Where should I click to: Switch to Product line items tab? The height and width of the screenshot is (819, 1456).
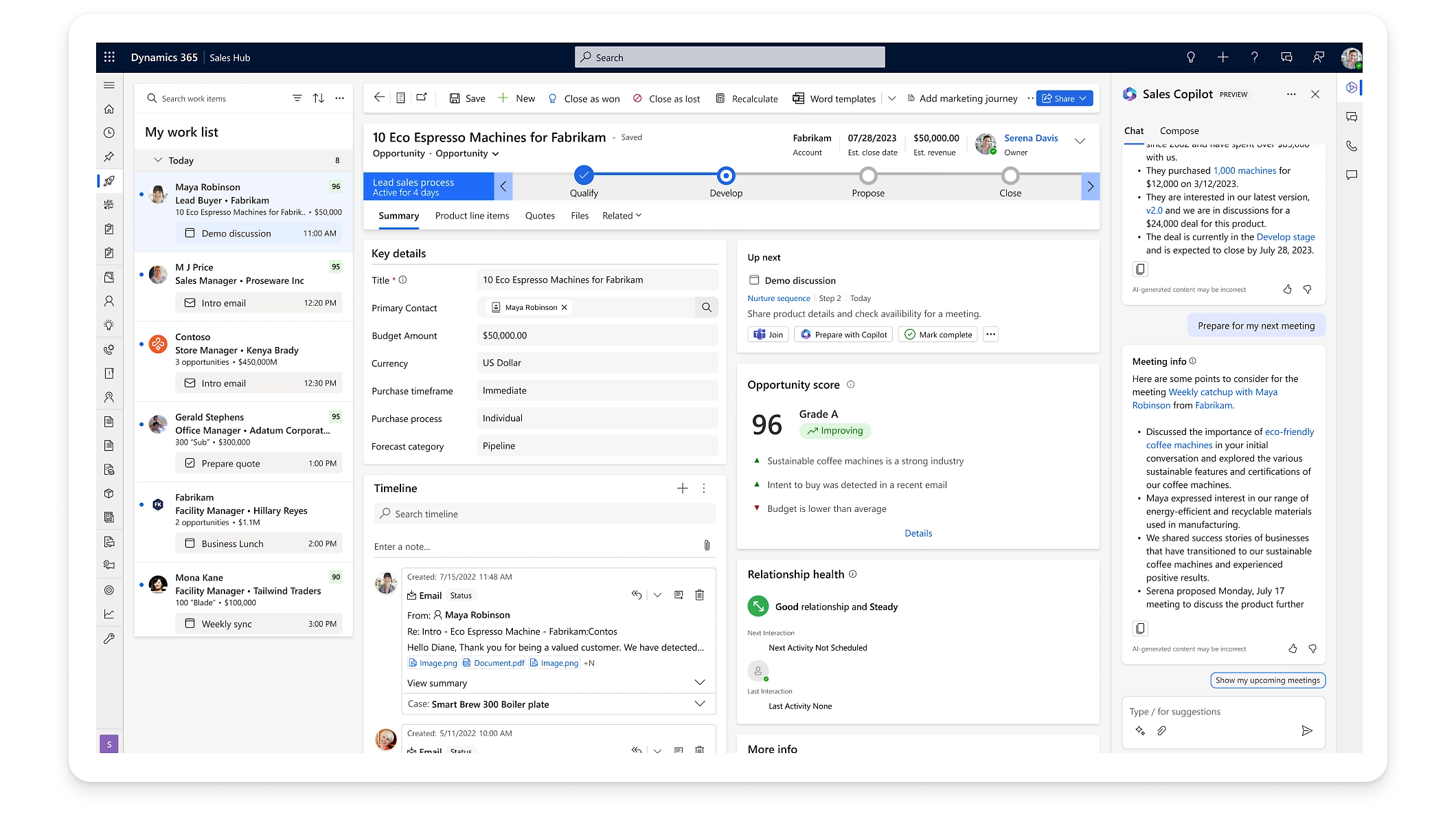coord(472,216)
